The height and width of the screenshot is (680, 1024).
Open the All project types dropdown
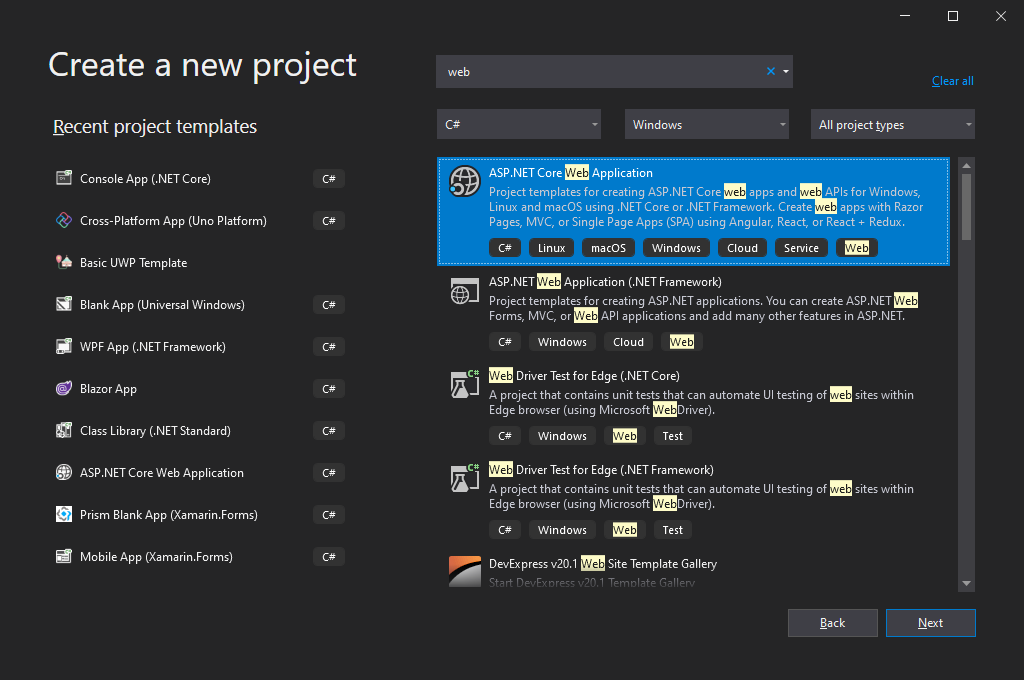click(x=893, y=124)
